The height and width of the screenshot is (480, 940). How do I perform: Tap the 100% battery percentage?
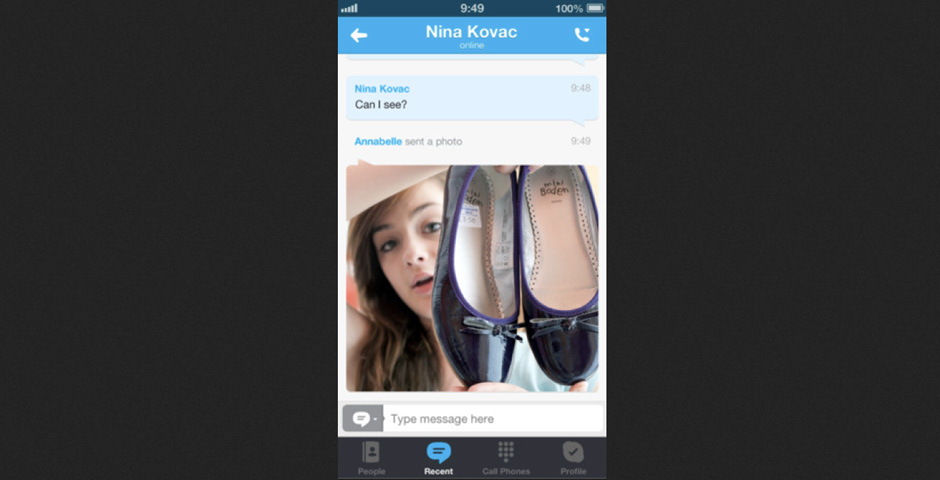(569, 8)
